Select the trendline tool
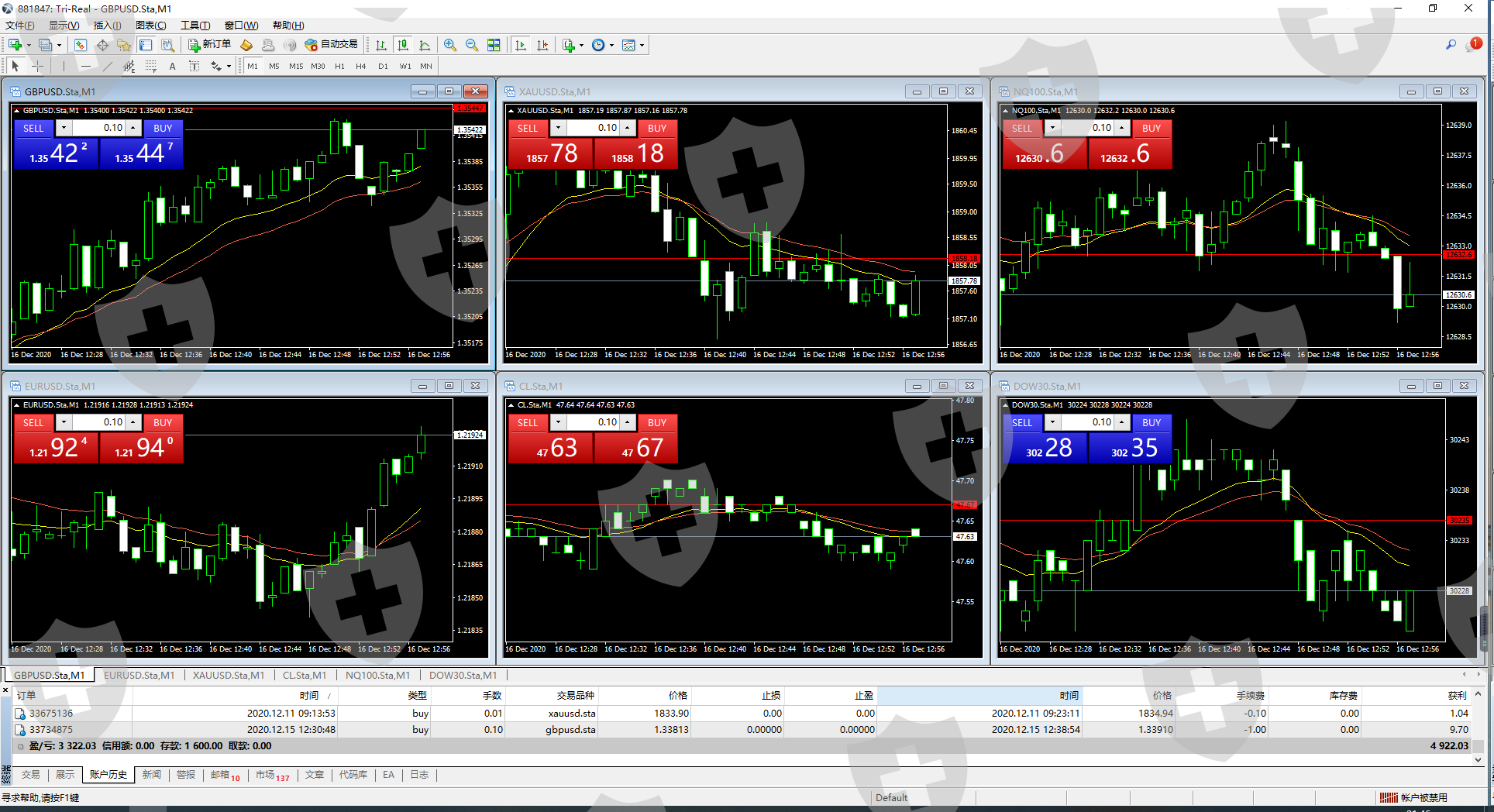 107,67
